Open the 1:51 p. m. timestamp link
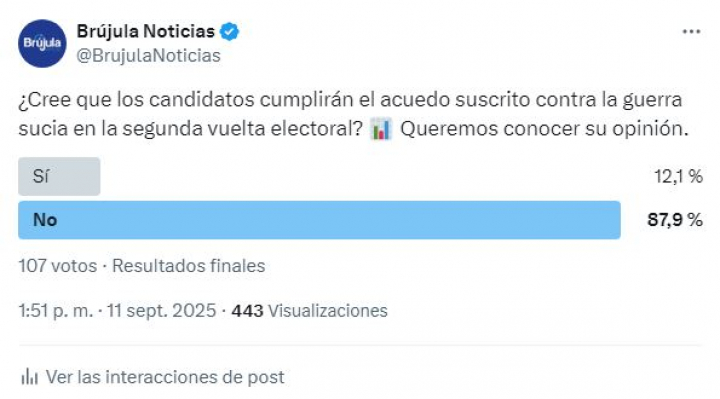 [x=56, y=311]
